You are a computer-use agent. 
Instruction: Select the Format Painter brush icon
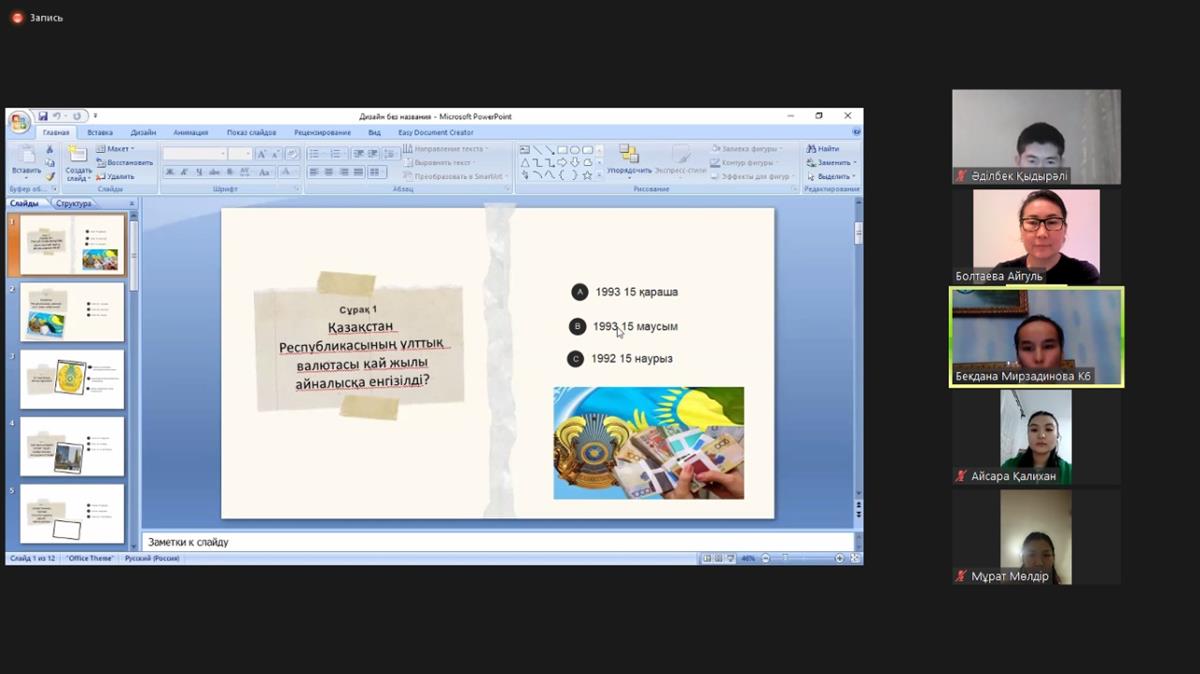click(x=50, y=176)
